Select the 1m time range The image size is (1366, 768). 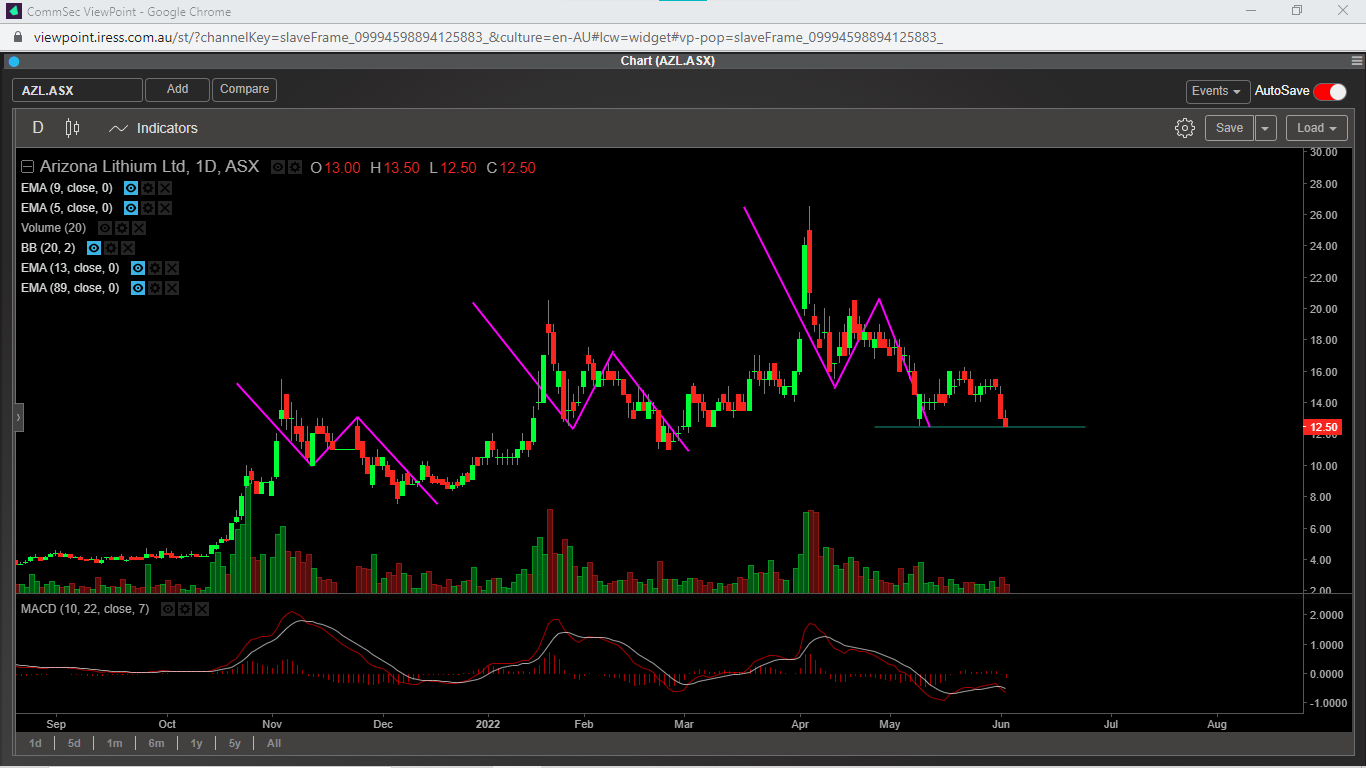115,743
